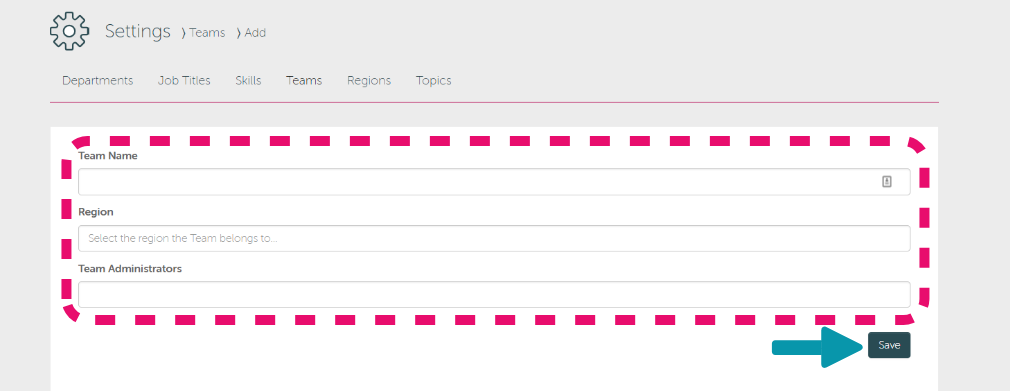Click the Region label
The width and height of the screenshot is (1010, 391).
click(x=96, y=212)
